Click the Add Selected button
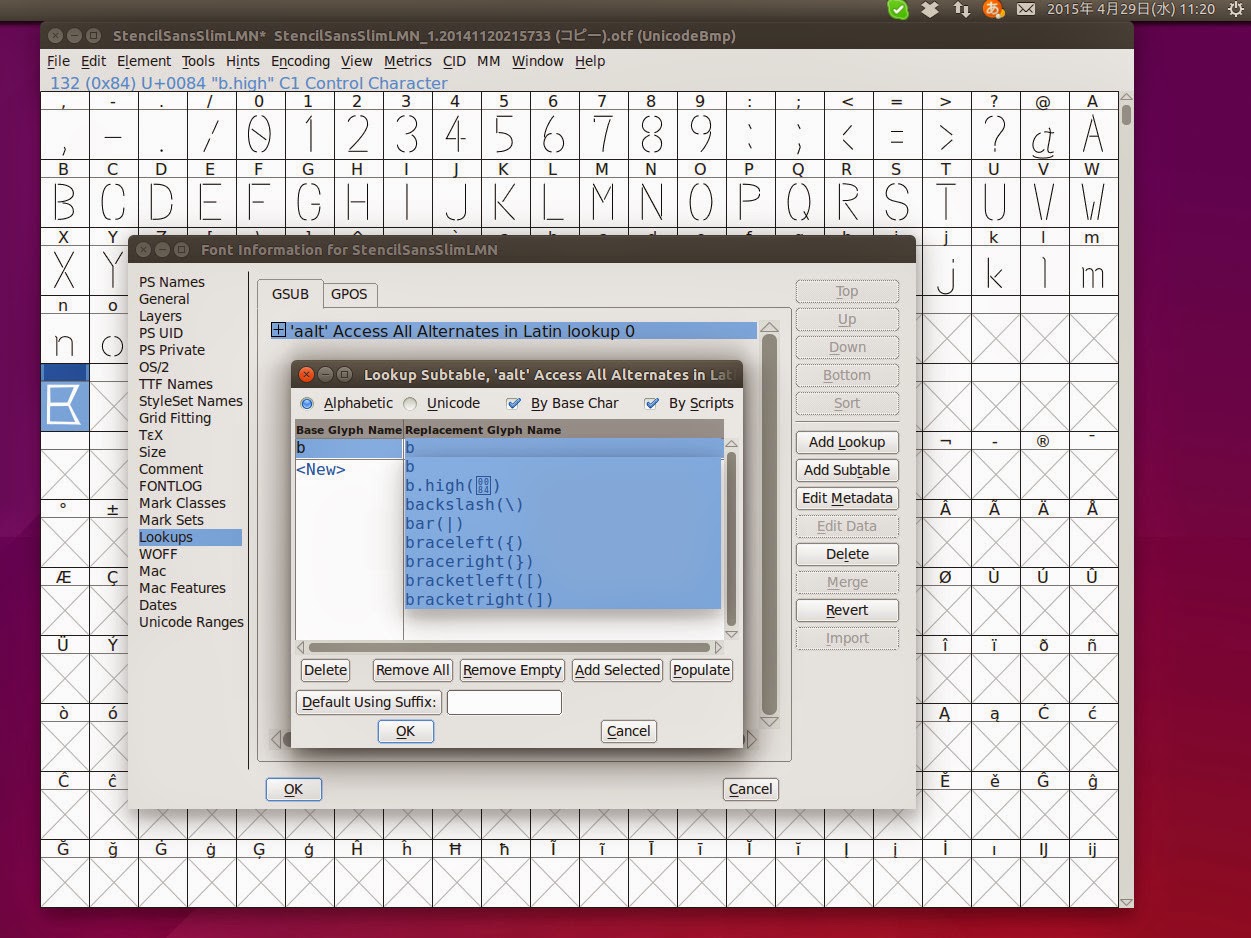The width and height of the screenshot is (1251, 938). tap(617, 670)
